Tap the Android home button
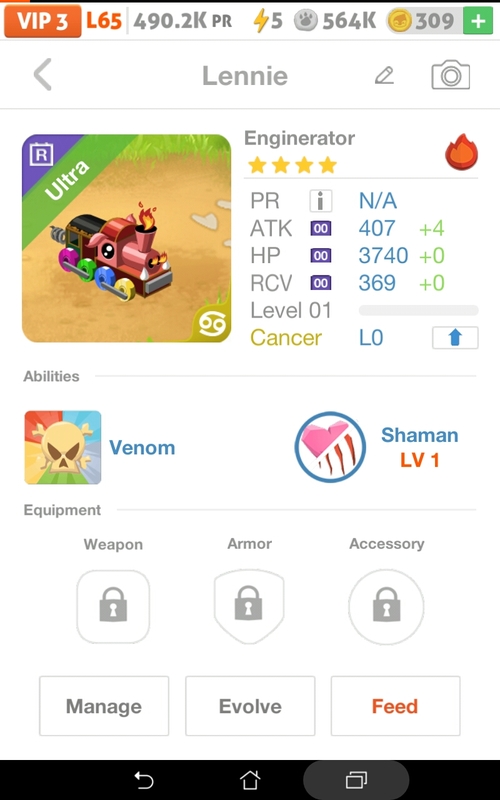The height and width of the screenshot is (800, 500). coord(250,780)
